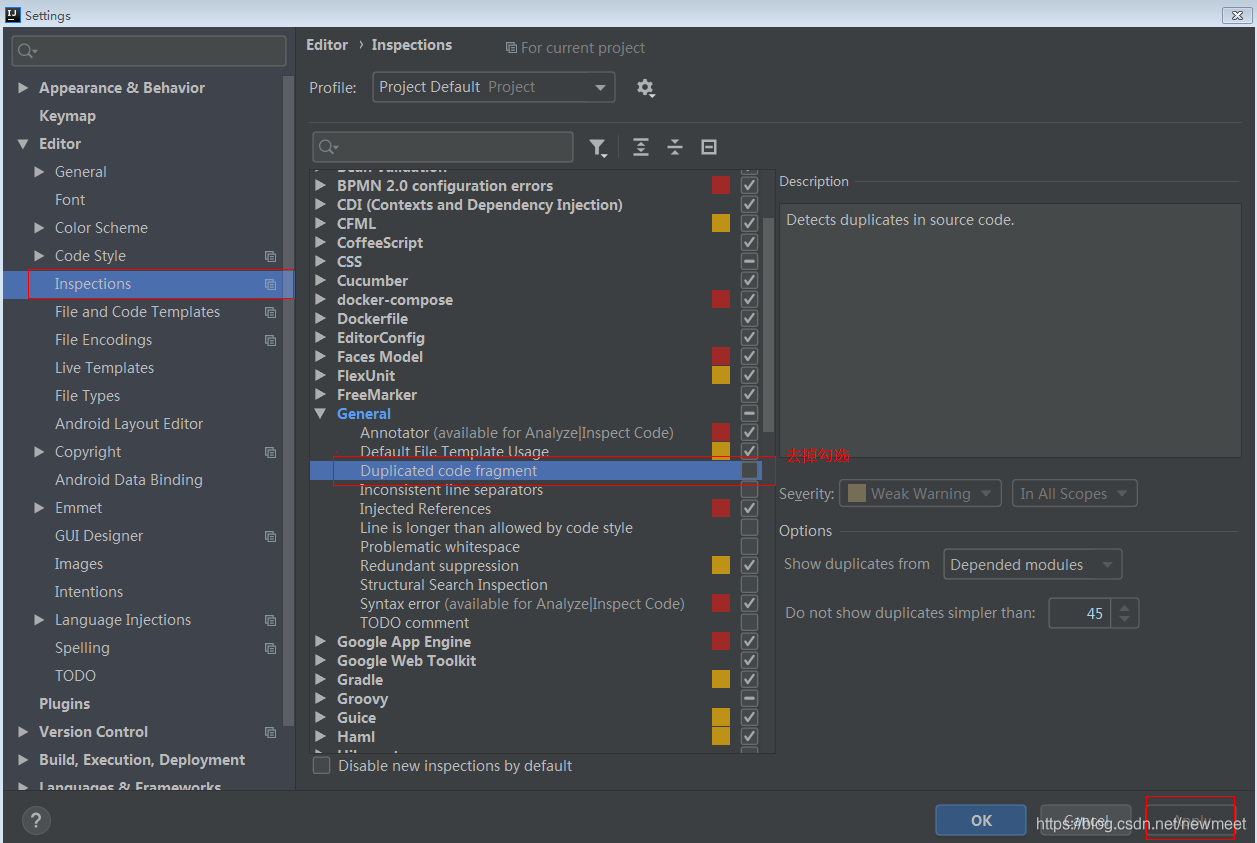Toggle the CoffeeScript inspections checkbox
The width and height of the screenshot is (1257, 843).
point(749,243)
